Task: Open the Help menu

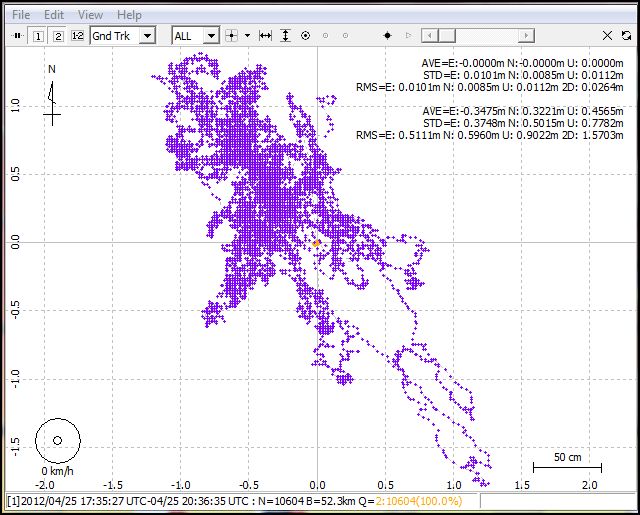Action: click(x=129, y=15)
